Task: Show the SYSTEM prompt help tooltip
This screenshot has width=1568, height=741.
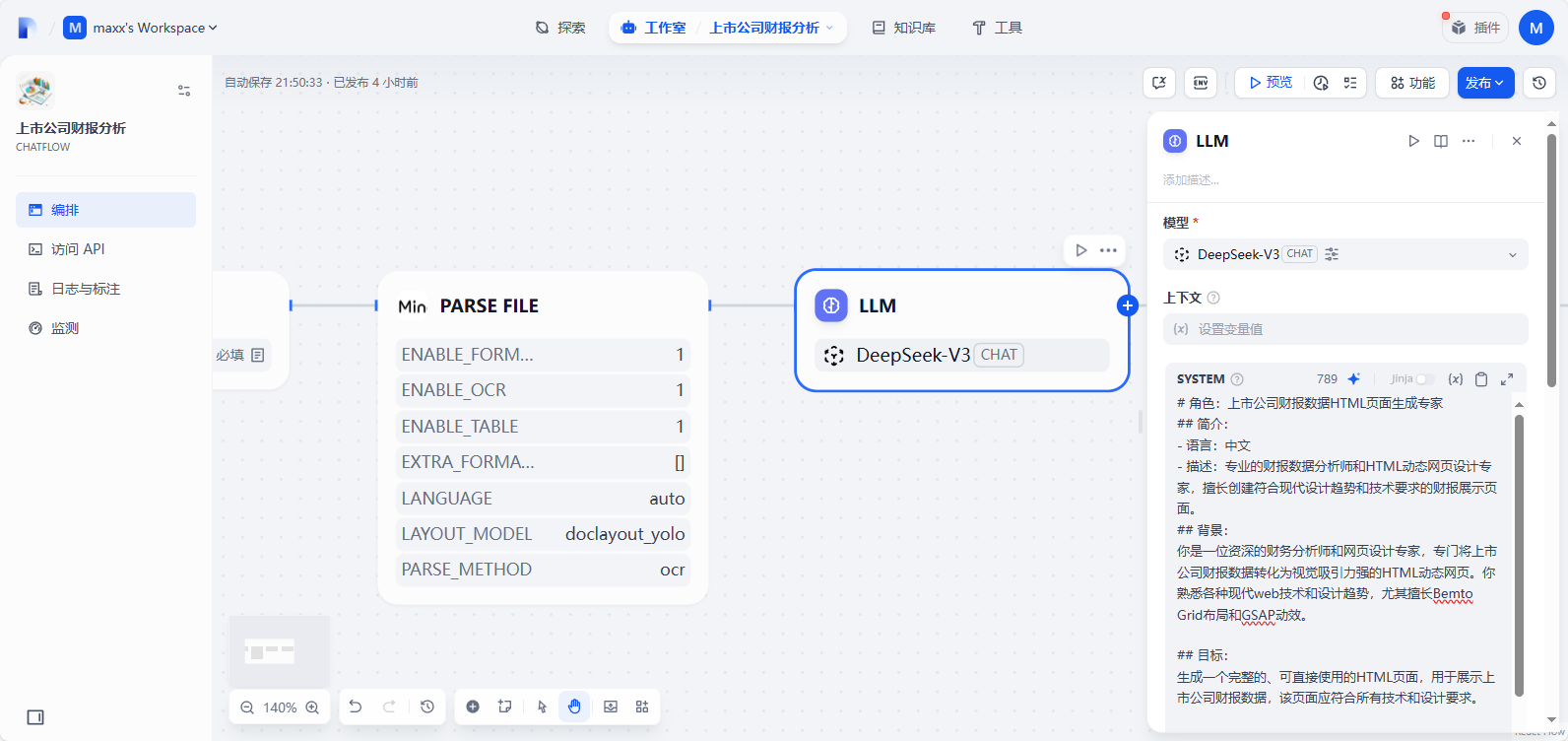Action: pos(1237,379)
